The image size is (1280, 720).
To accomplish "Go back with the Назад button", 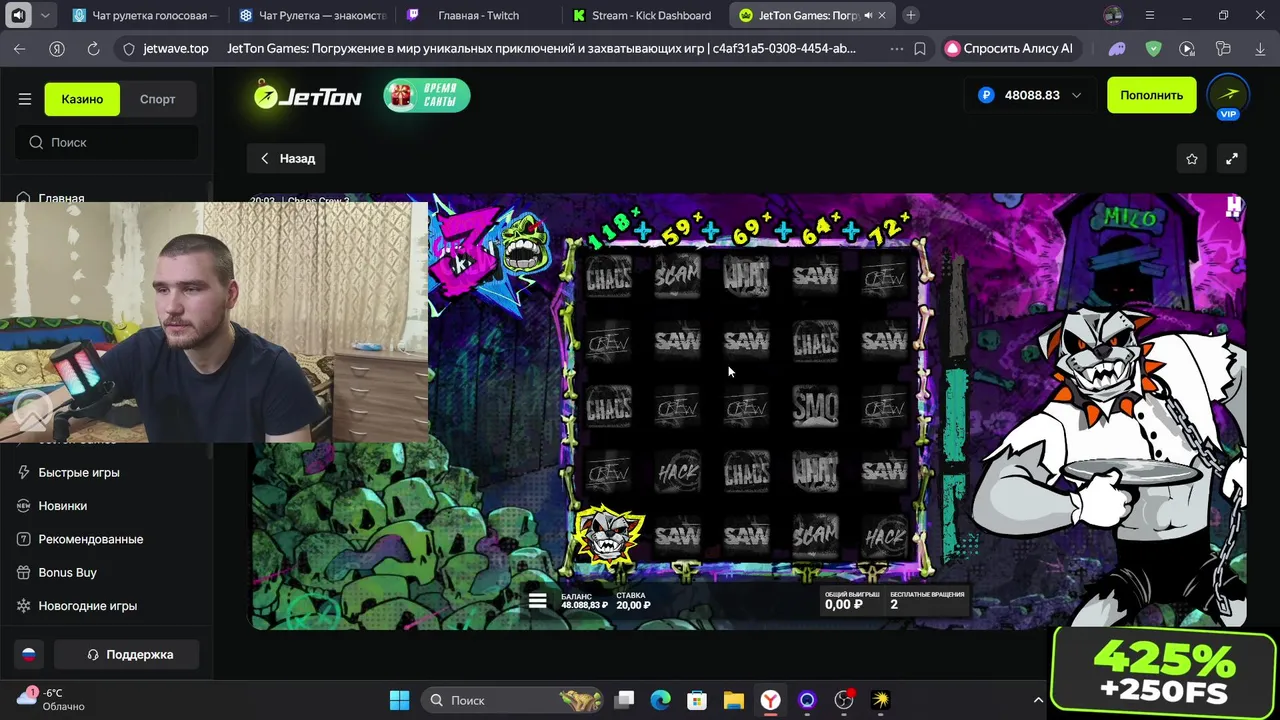I will (288, 158).
